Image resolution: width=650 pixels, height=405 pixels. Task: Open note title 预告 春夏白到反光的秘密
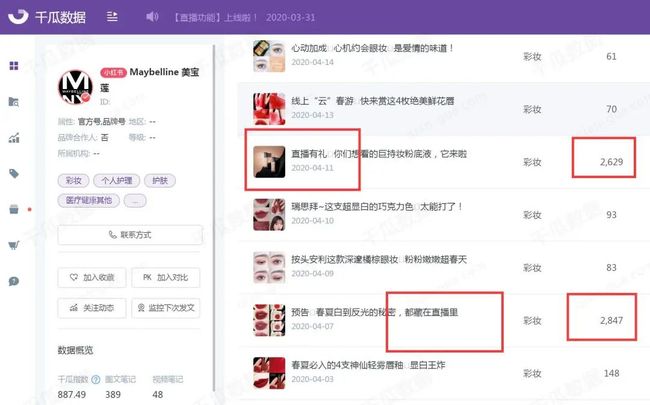click(375, 313)
